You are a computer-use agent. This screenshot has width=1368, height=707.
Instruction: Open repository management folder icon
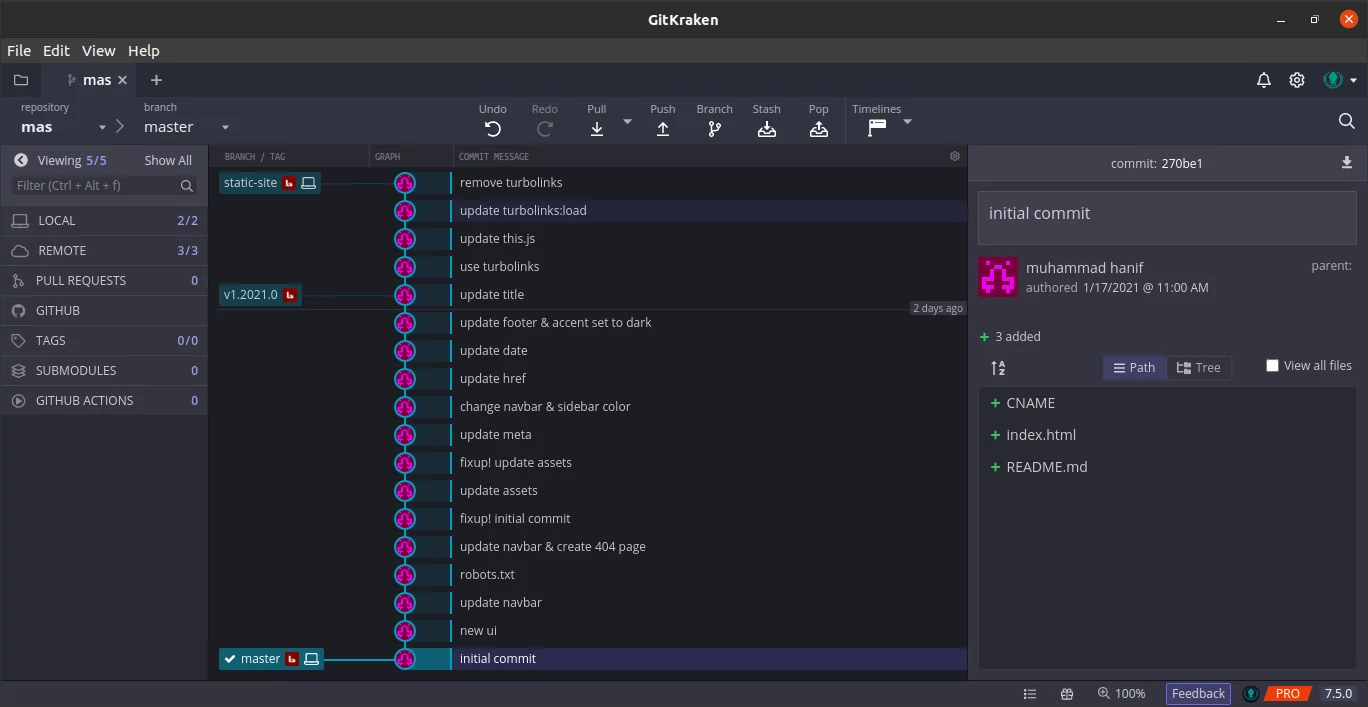click(x=21, y=80)
